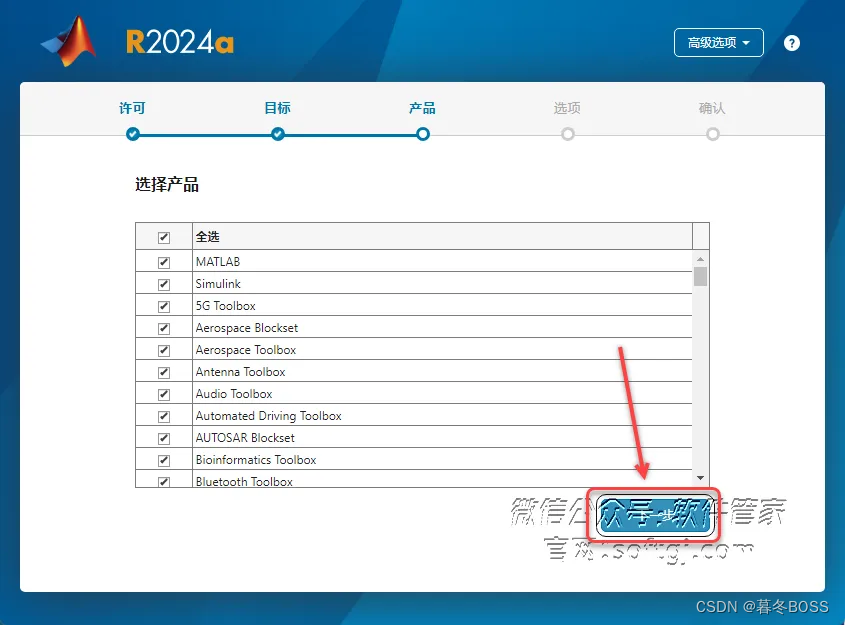Toggle the Audio Toolbox checkbox
This screenshot has width=845, height=625.
(x=164, y=395)
